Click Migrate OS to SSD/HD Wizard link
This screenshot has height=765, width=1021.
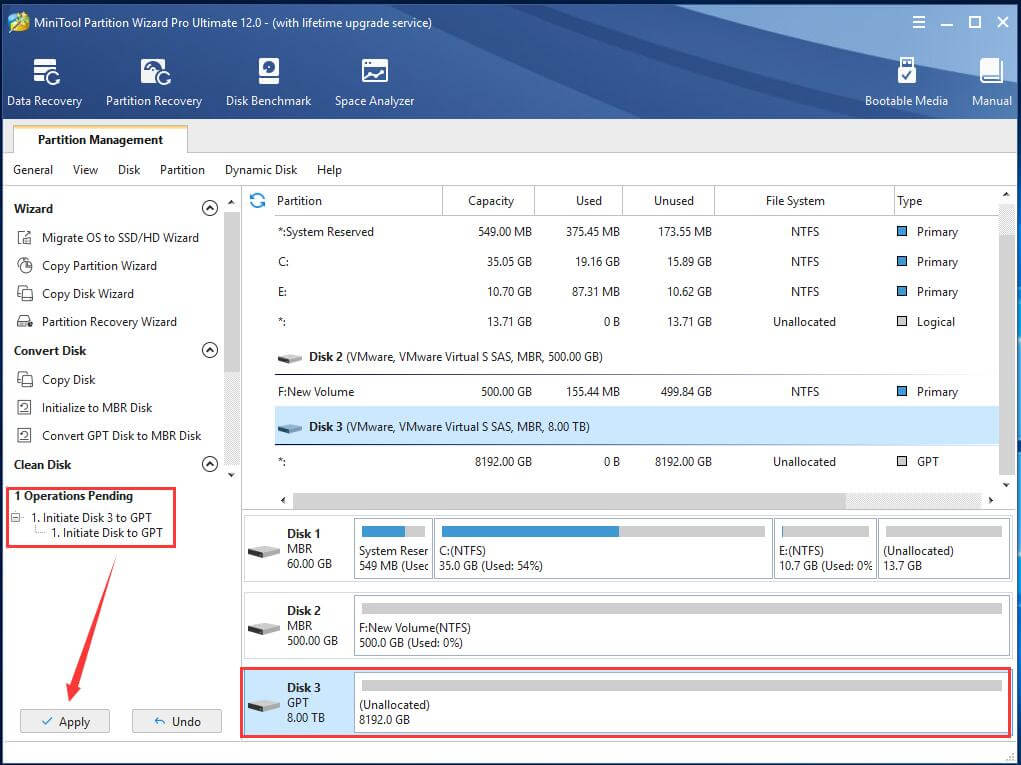pyautogui.click(x=120, y=238)
